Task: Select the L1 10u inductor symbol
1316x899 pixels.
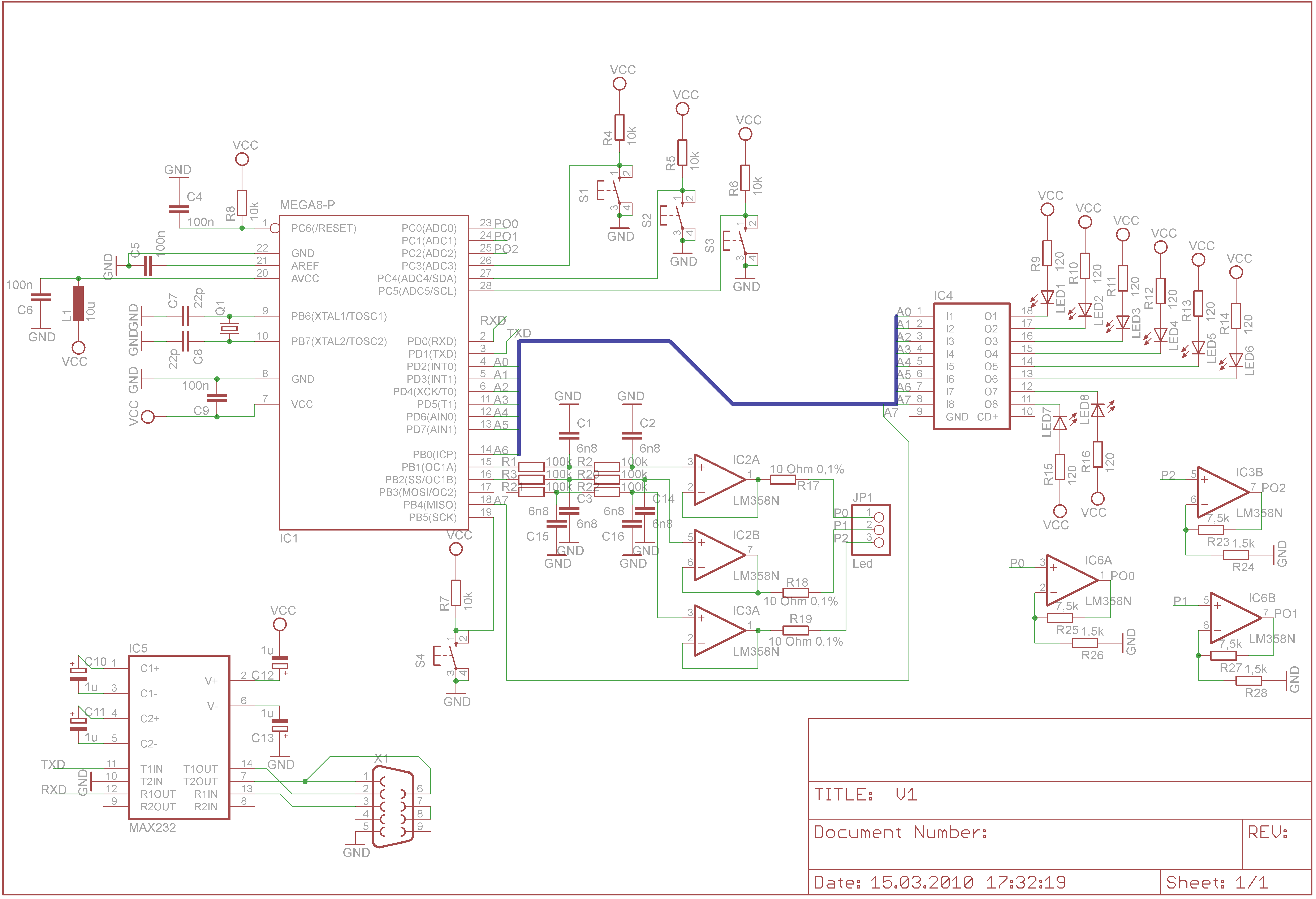Action: pyautogui.click(x=78, y=304)
